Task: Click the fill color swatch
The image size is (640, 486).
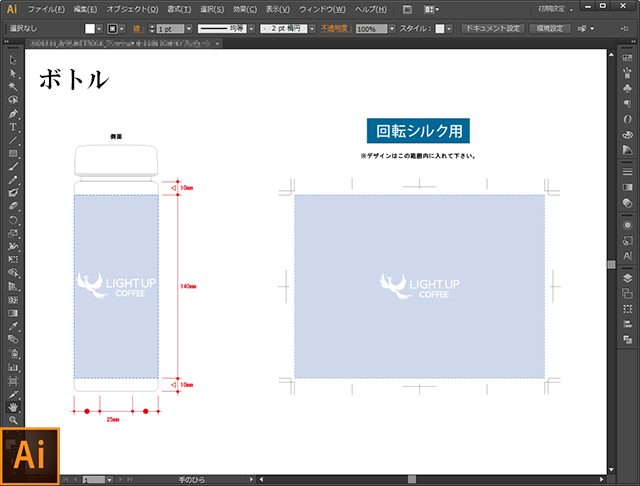Action: coord(90,29)
